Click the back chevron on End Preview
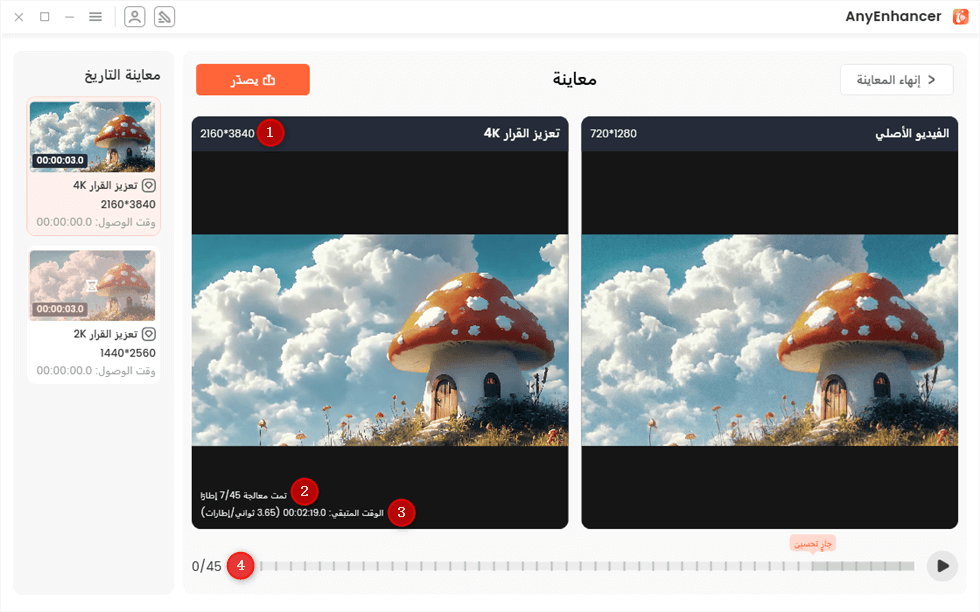This screenshot has width=980, height=612. (x=932, y=79)
